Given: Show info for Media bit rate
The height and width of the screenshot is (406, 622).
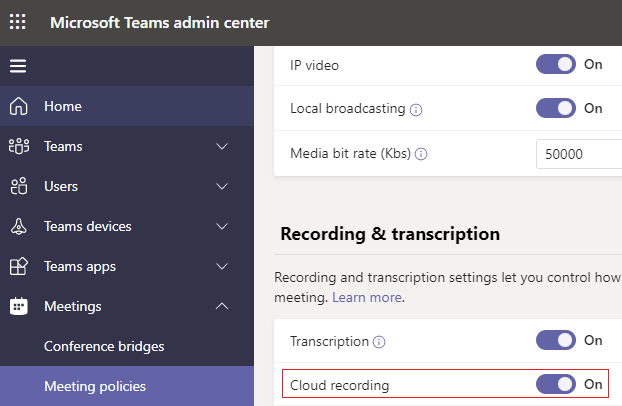Looking at the screenshot, I should point(421,154).
